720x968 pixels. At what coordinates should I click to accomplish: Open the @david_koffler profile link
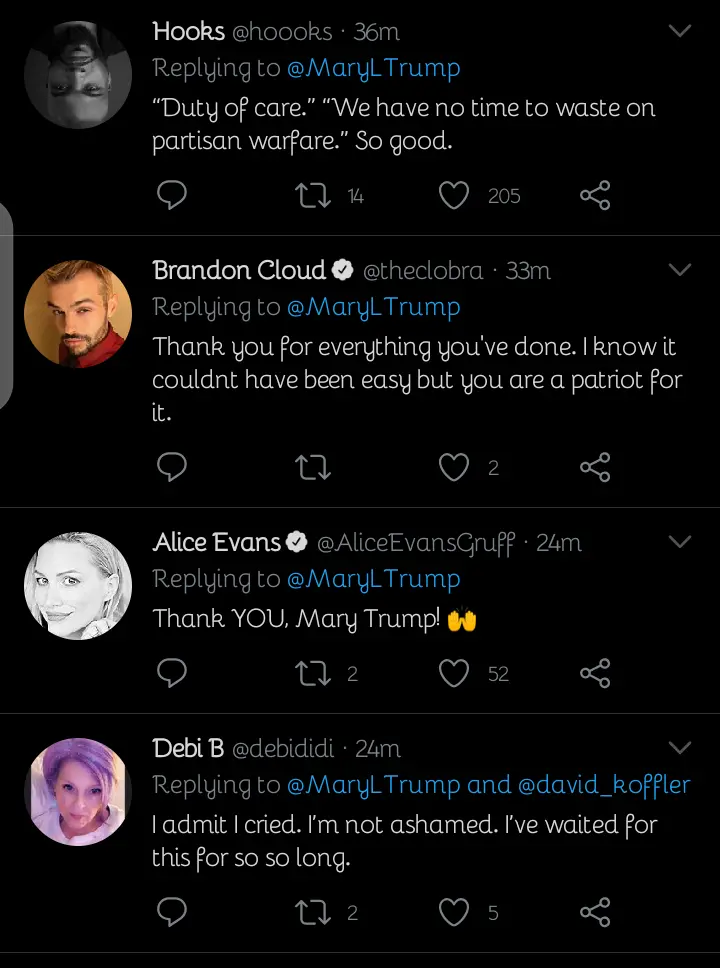(604, 785)
